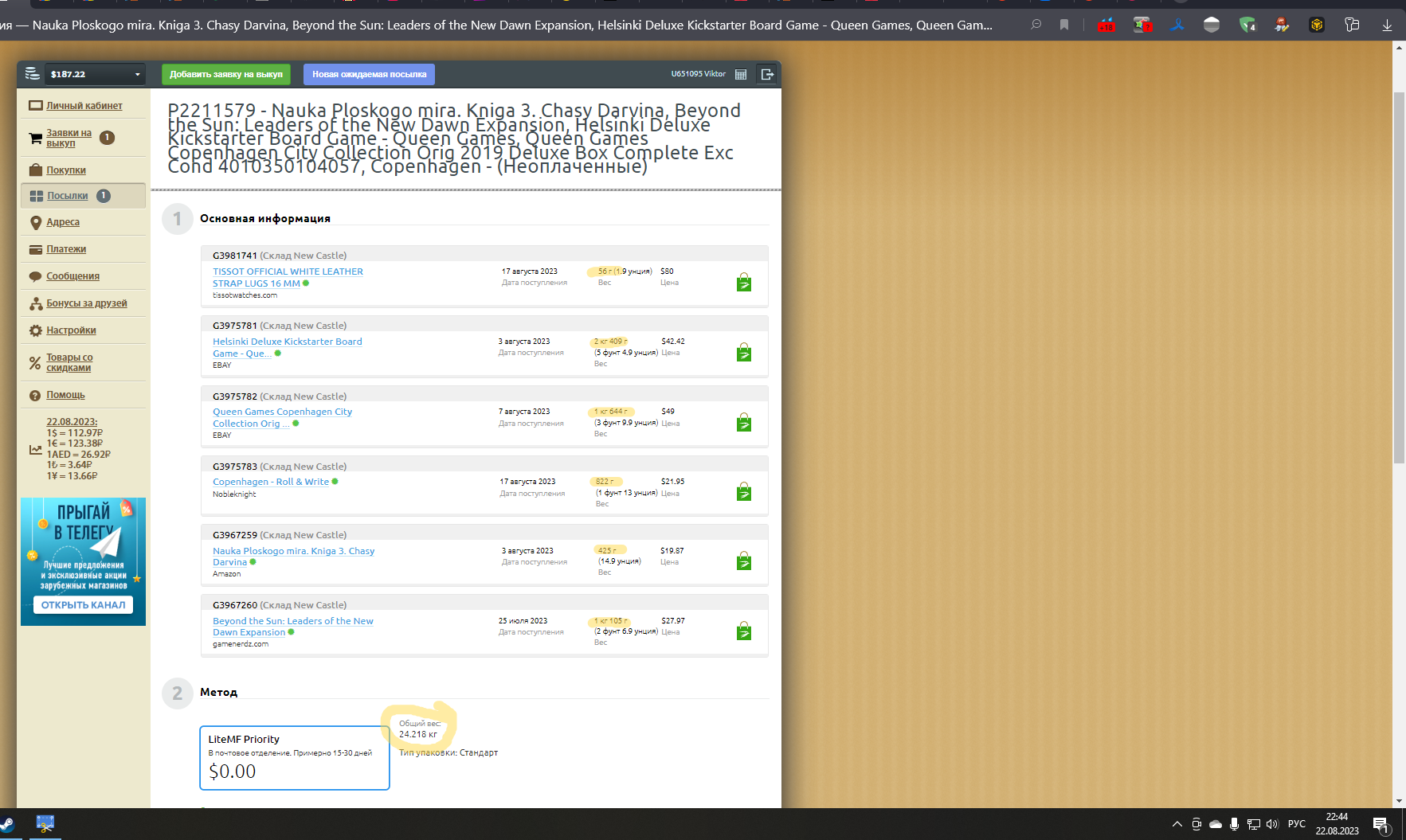Image resolution: width=1406 pixels, height=840 pixels.
Task: Open 'Личный кабинет' in sidebar
Action: [84, 105]
